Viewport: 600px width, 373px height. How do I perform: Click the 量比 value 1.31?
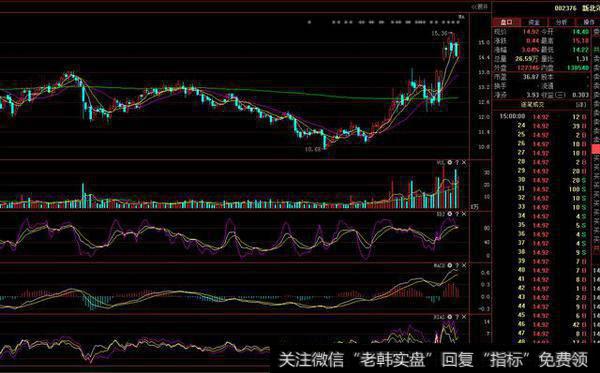tap(582, 59)
